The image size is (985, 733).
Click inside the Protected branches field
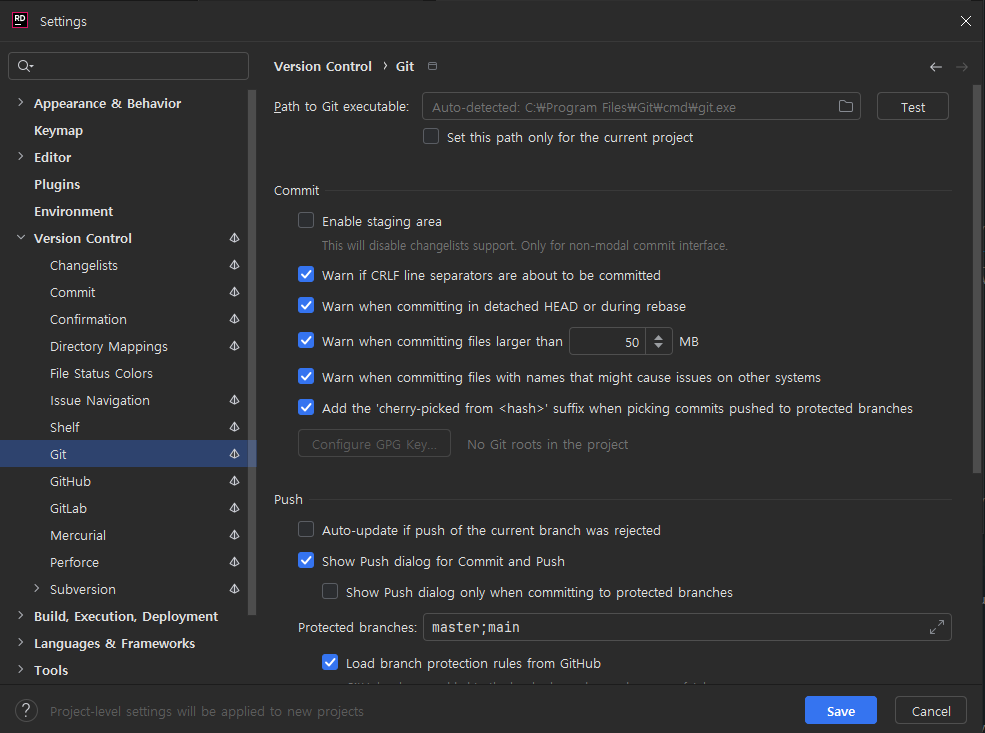point(650,627)
